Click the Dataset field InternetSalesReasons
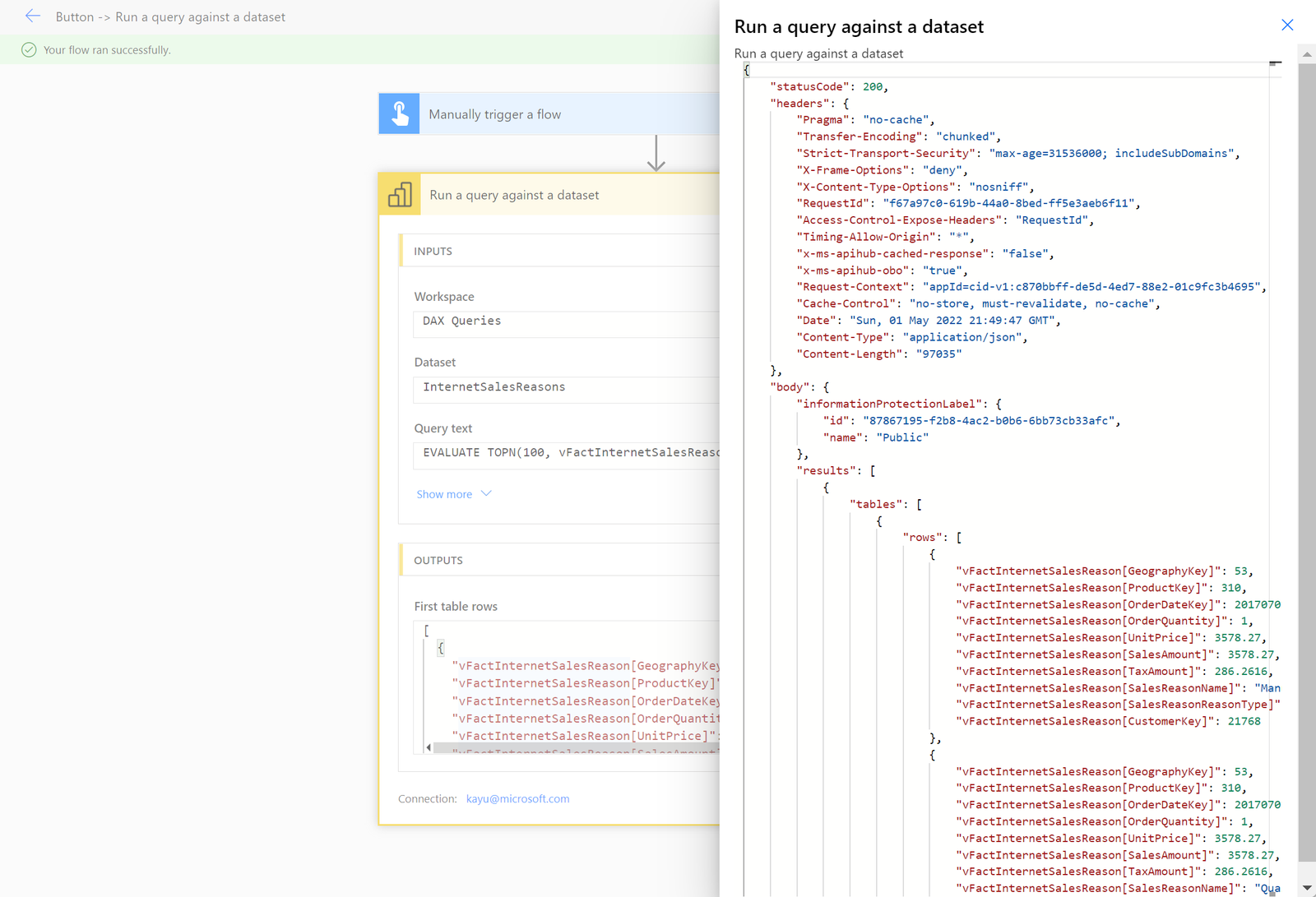 coord(566,387)
